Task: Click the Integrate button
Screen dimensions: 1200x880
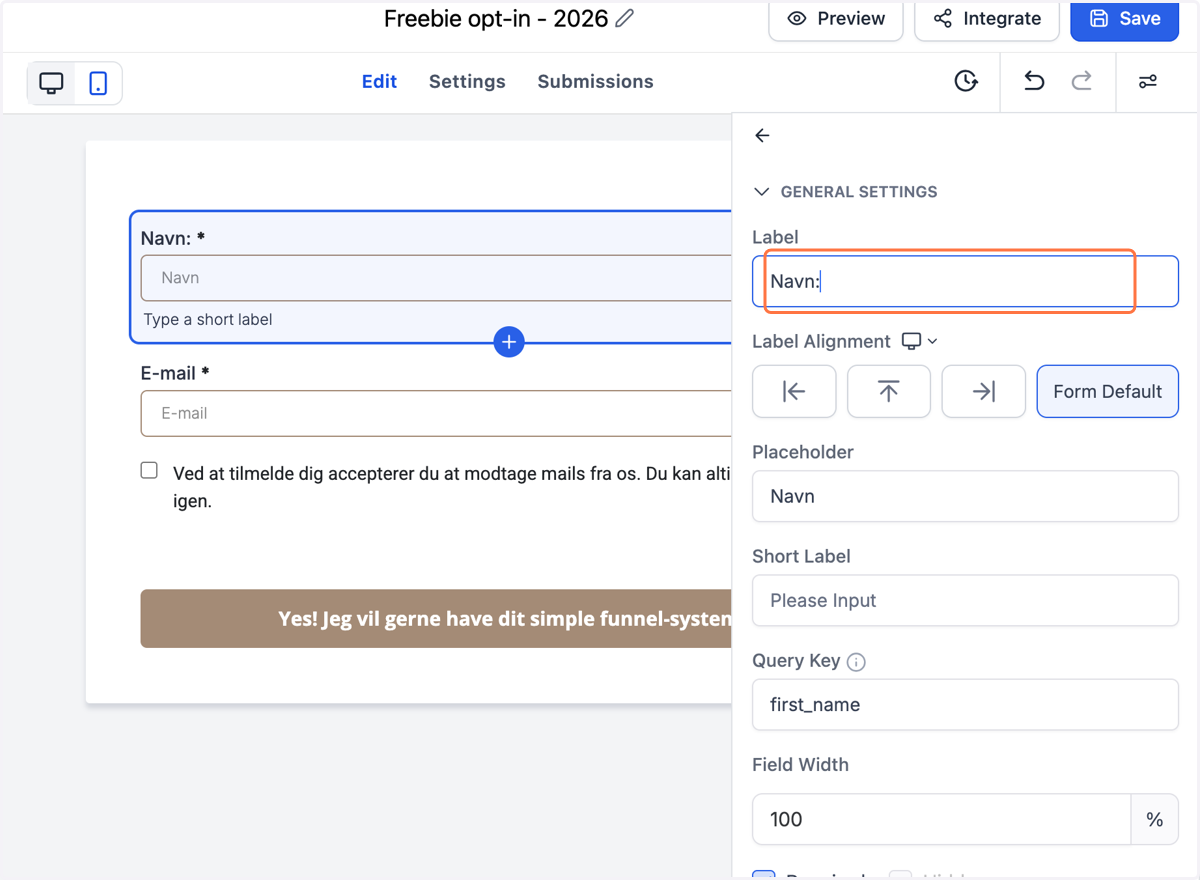Action: [987, 18]
